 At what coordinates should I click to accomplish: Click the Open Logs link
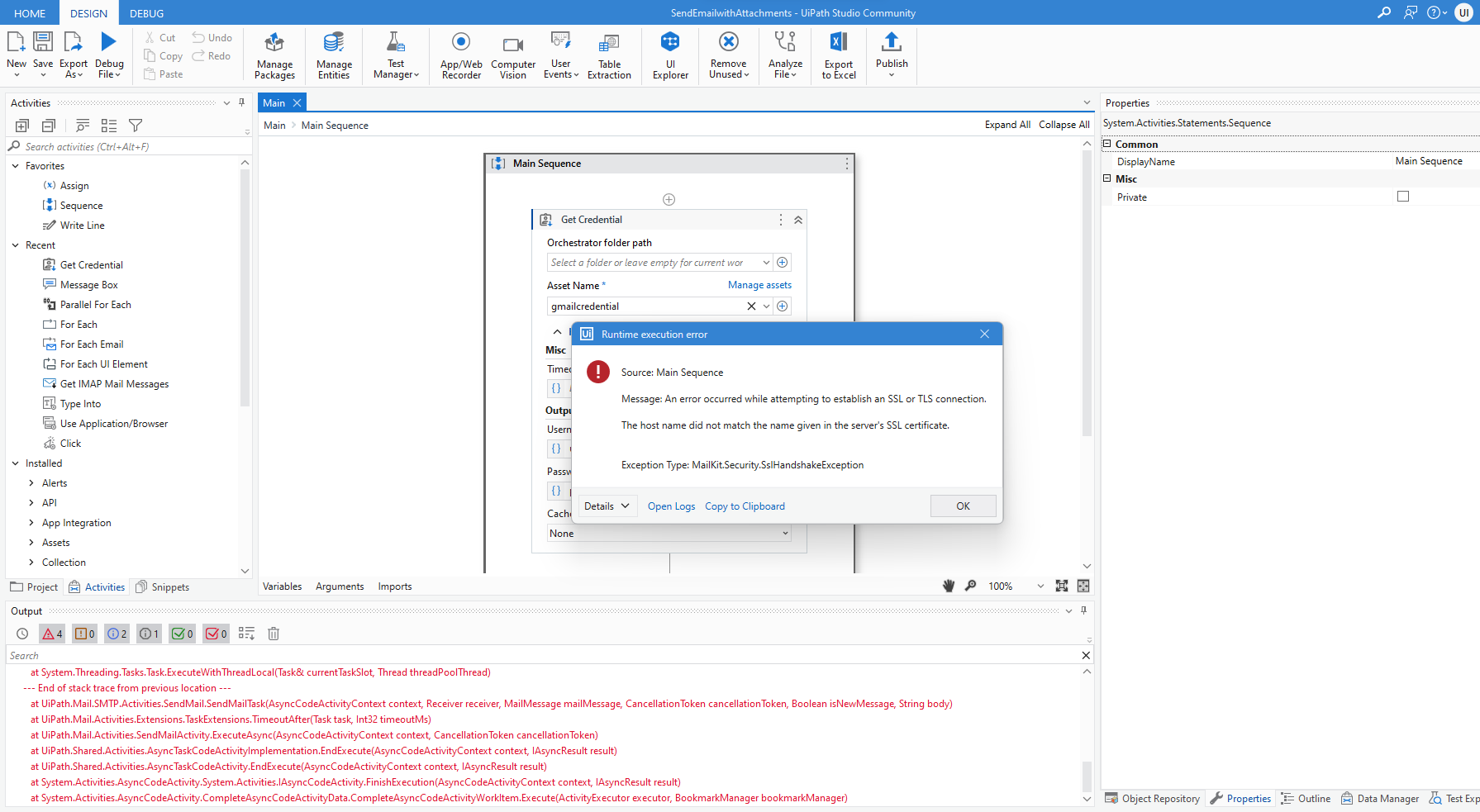click(671, 506)
